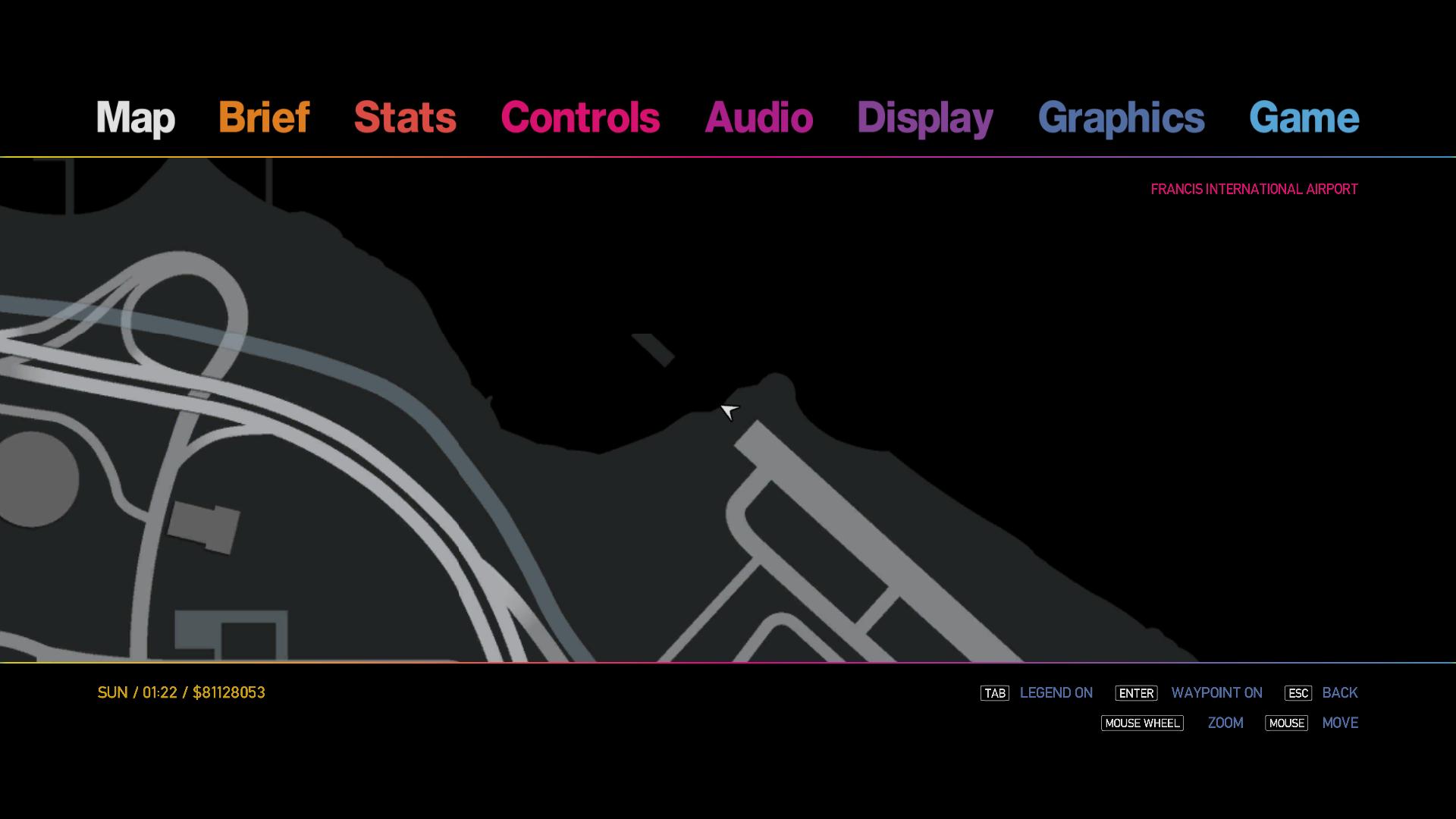The height and width of the screenshot is (819, 1456).
Task: Click the white player arrow marker
Action: 729,411
